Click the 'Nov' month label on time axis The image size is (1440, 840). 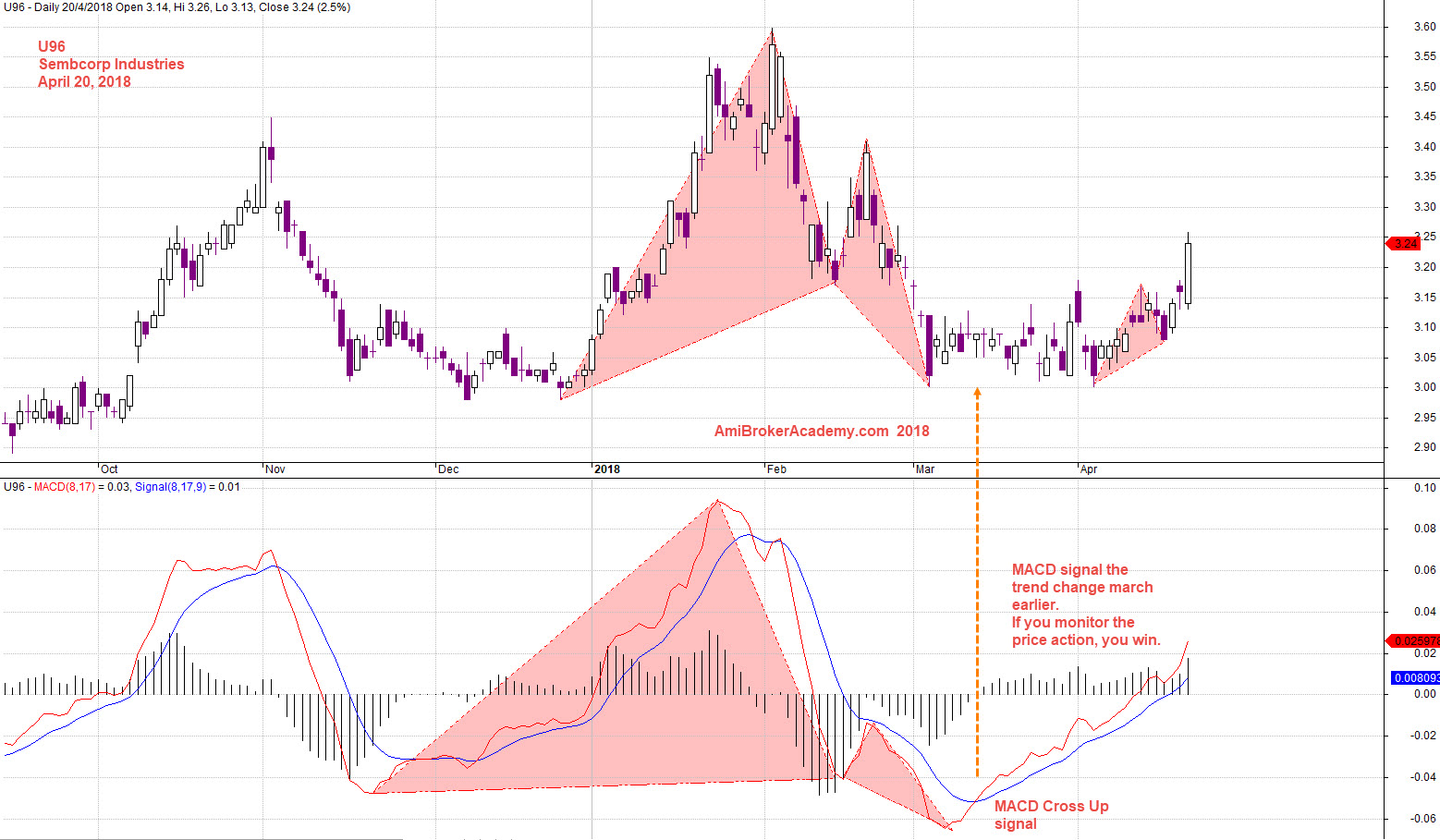pyautogui.click(x=275, y=469)
